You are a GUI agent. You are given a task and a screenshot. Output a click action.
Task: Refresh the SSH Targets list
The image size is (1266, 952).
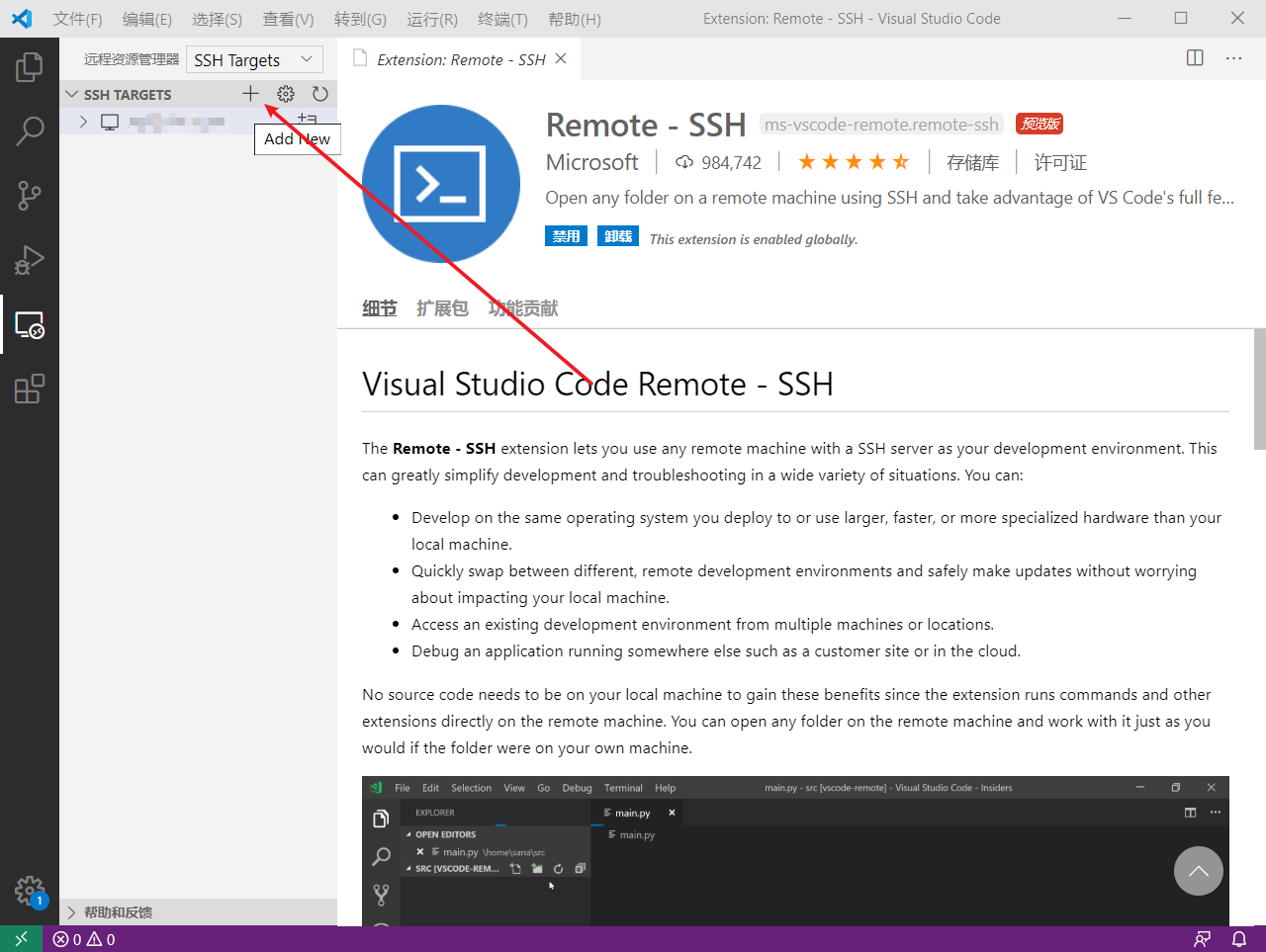point(319,94)
